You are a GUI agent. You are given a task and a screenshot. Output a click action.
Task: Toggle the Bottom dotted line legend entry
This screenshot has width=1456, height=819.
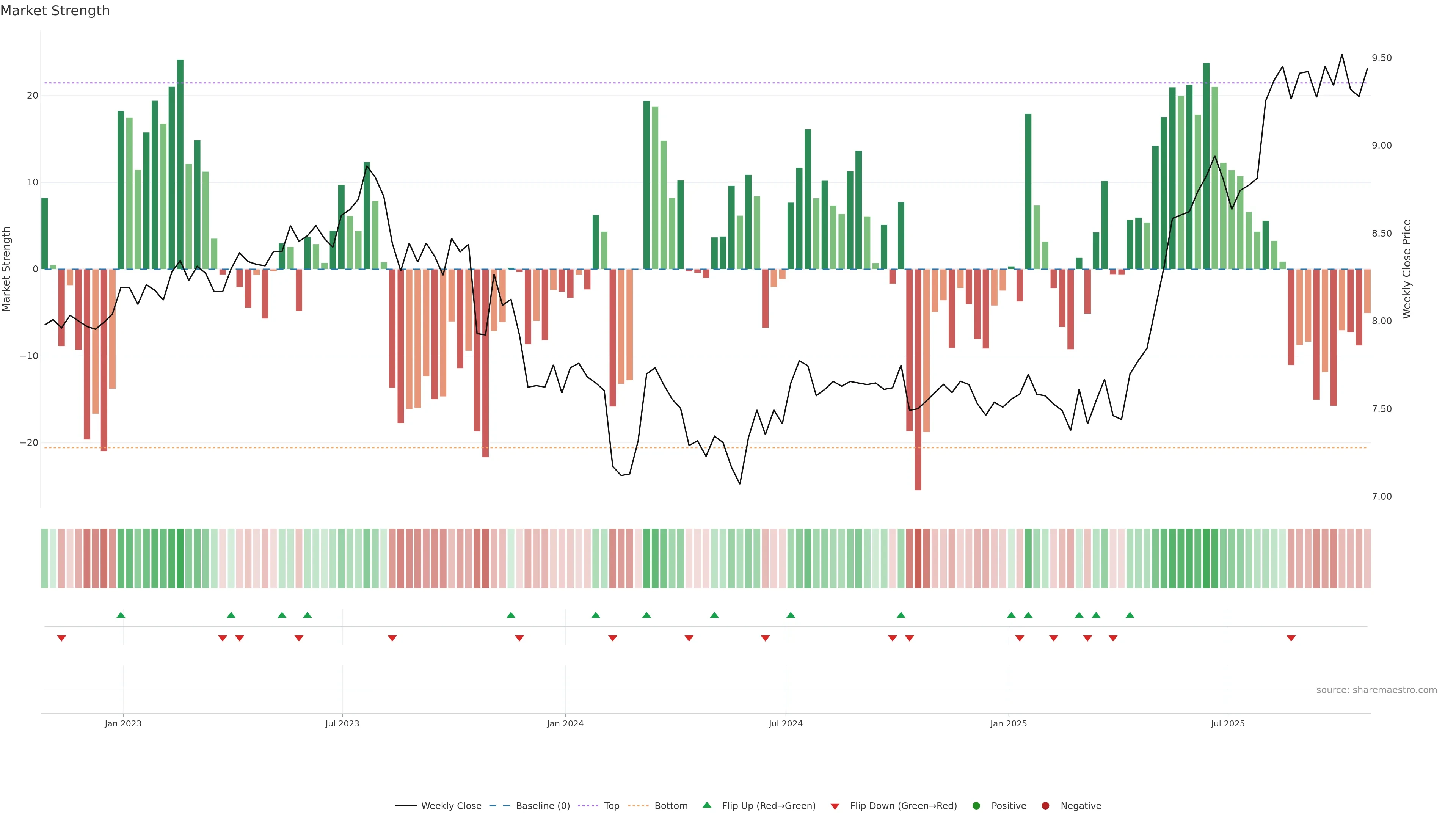(x=670, y=805)
